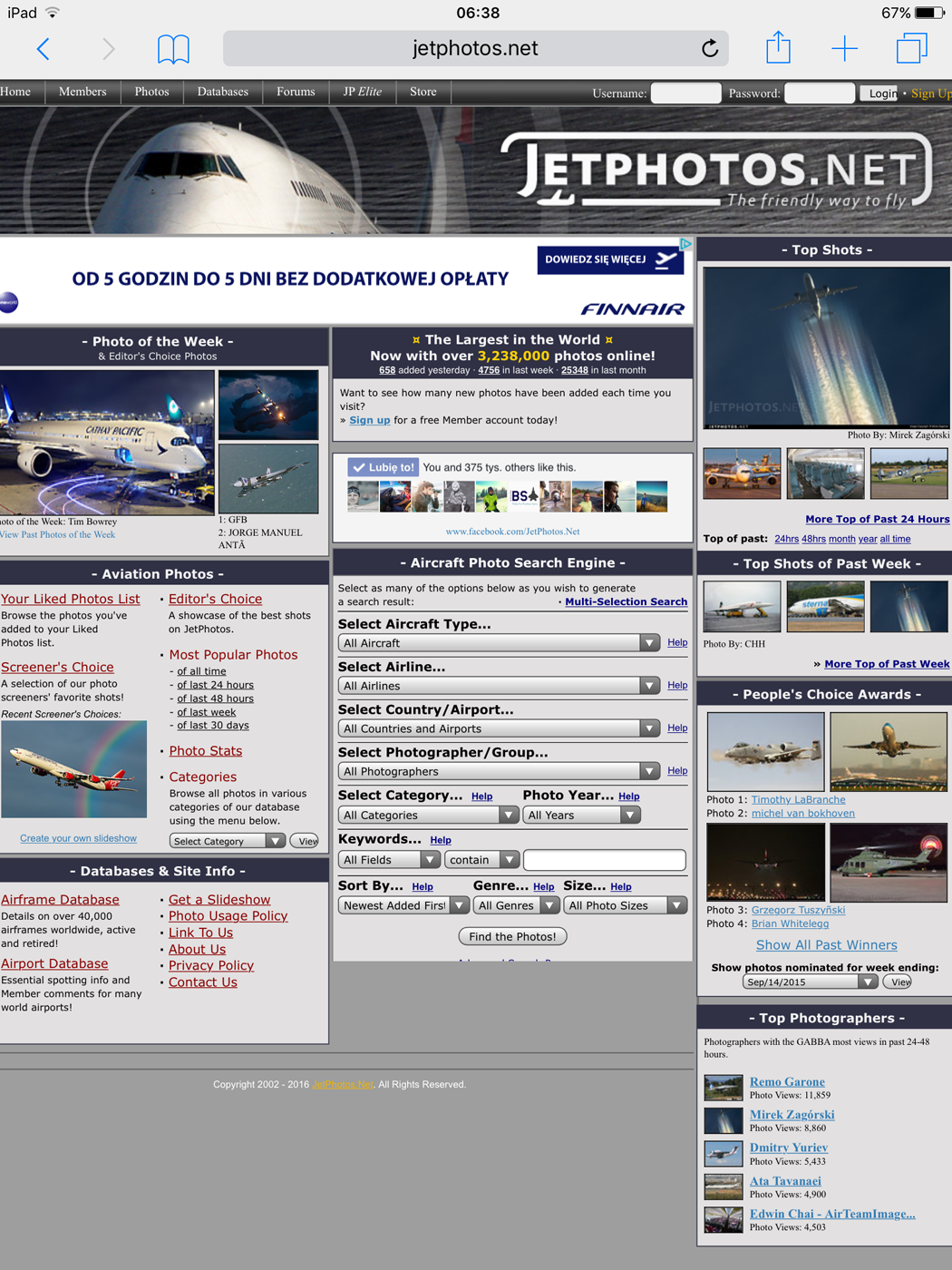
Task: Open the Members menu item
Action: [83, 92]
